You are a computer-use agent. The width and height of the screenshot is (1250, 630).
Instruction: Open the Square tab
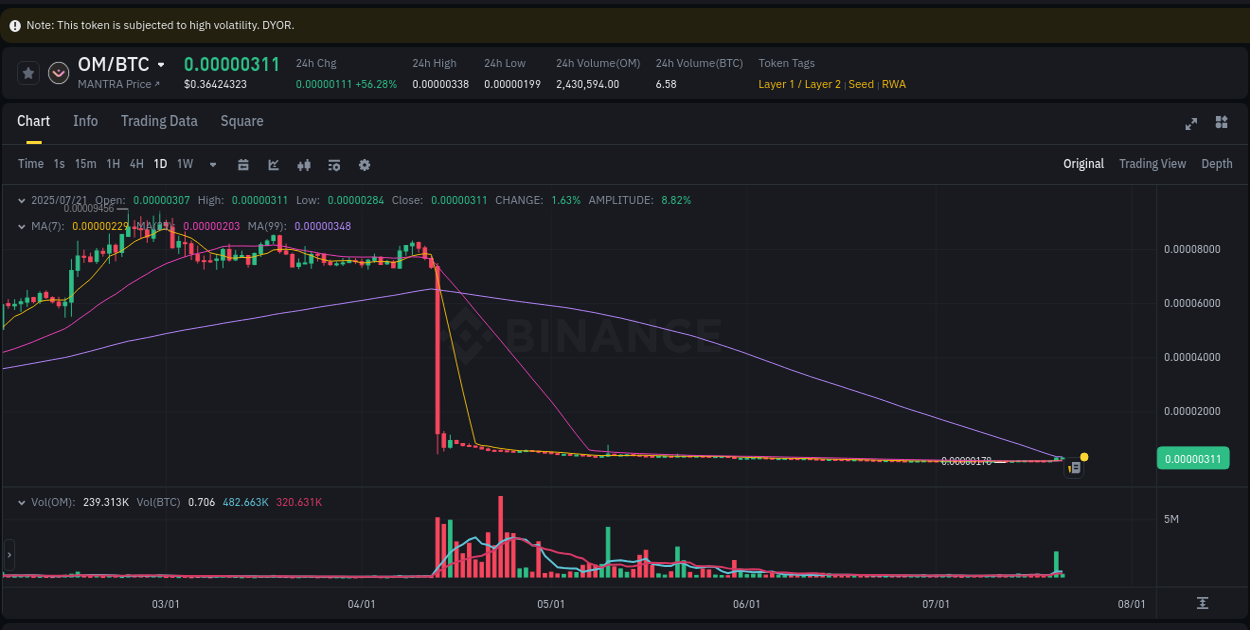coord(241,121)
